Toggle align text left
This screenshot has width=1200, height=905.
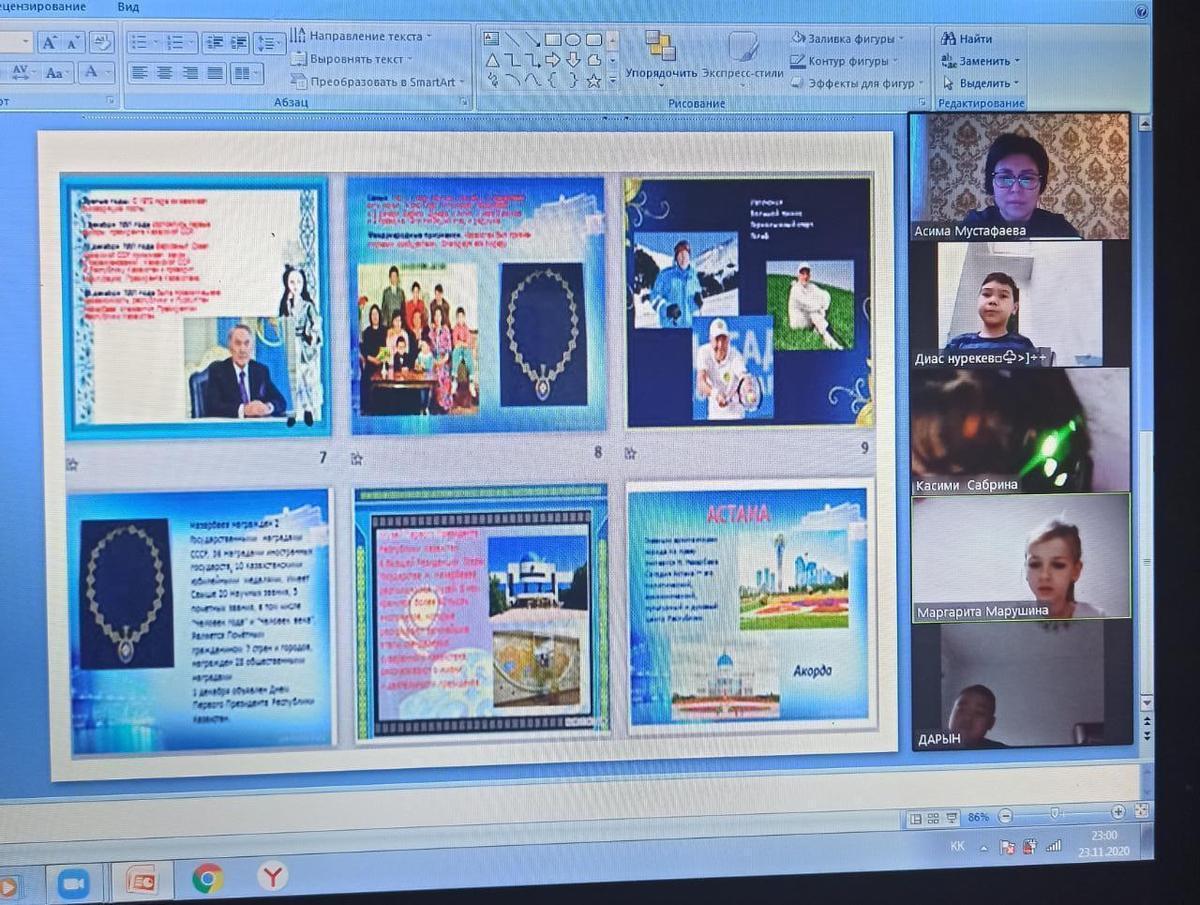pos(140,73)
